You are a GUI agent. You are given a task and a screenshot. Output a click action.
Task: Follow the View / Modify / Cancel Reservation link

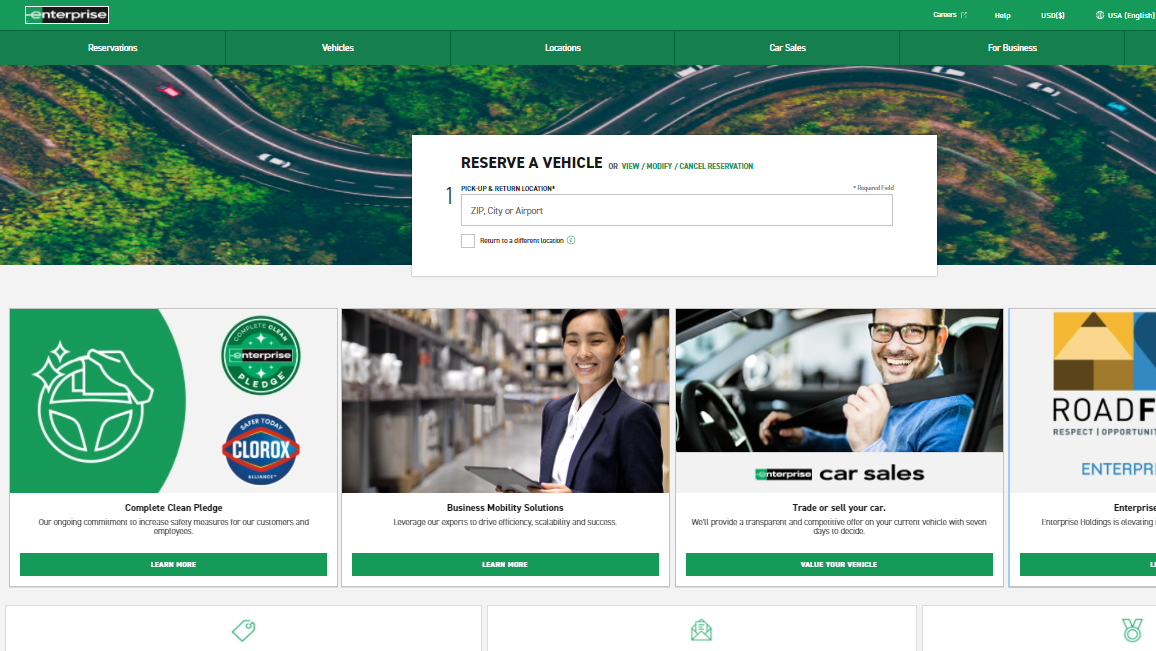click(687, 167)
